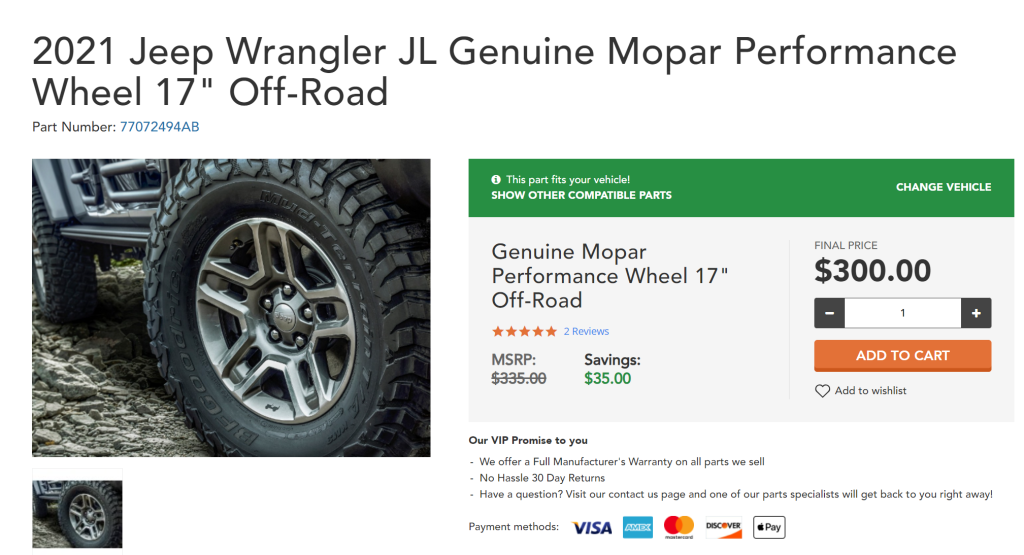The image size is (1024, 555).
Task: Select the small wheel thumbnail image
Action: pos(77,514)
